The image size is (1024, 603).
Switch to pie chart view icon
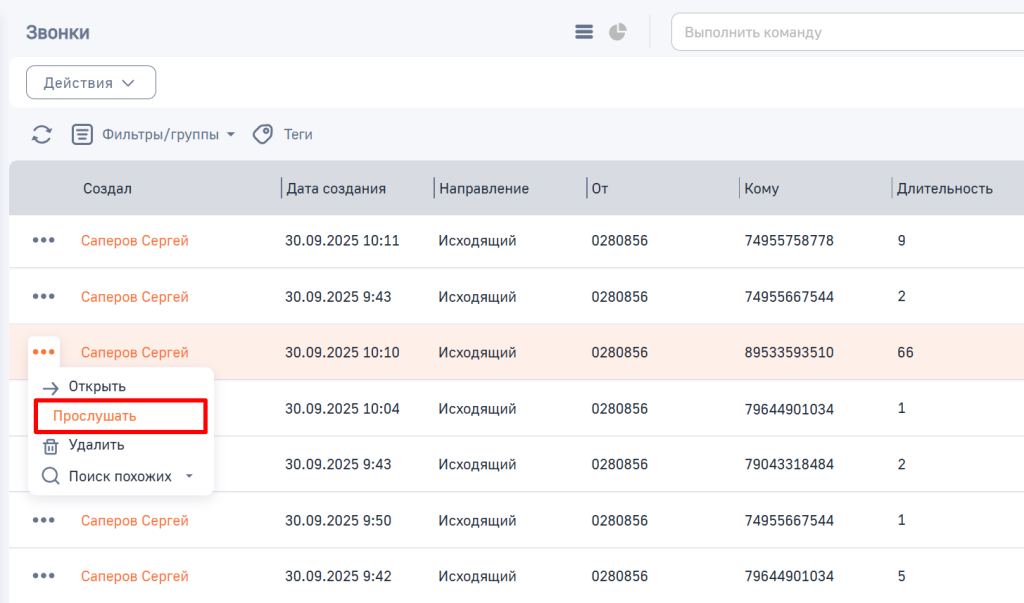coord(618,32)
